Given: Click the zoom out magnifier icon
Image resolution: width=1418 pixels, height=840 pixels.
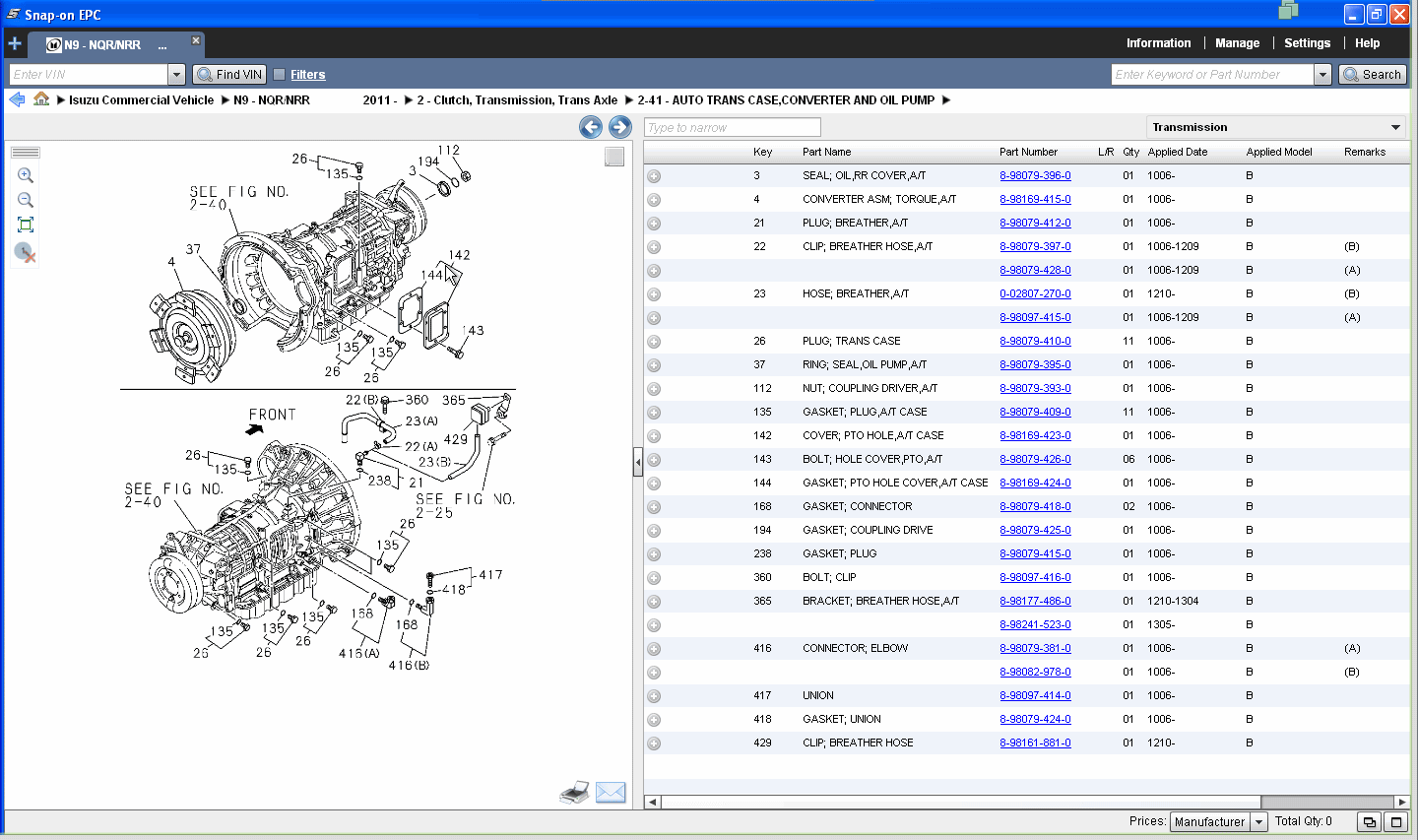Looking at the screenshot, I should tap(26, 200).
